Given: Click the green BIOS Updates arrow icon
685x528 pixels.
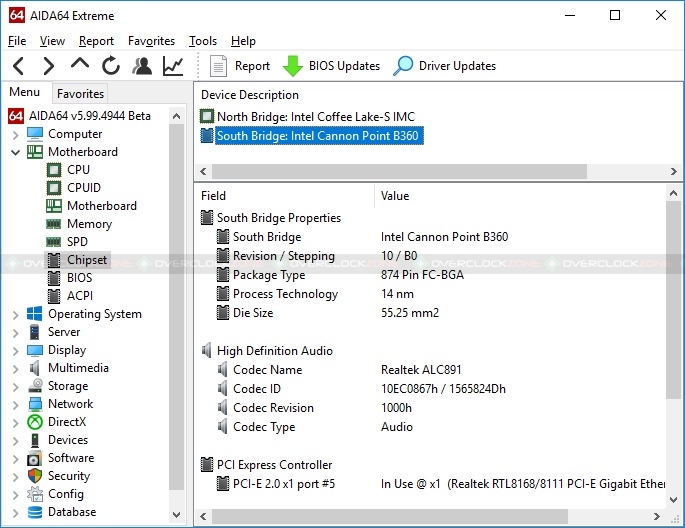Looking at the screenshot, I should pyautogui.click(x=293, y=66).
